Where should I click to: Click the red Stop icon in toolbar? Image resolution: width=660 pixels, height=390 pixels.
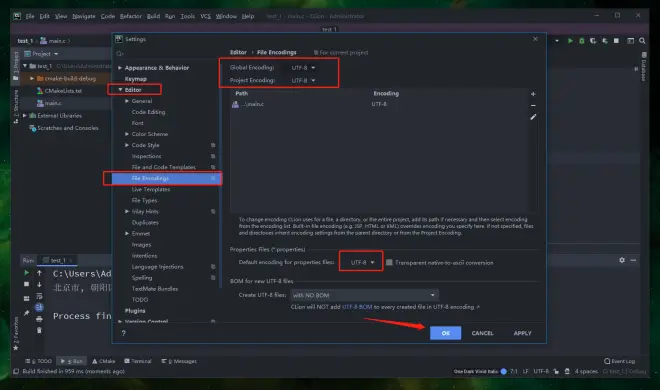pyautogui.click(x=616, y=41)
